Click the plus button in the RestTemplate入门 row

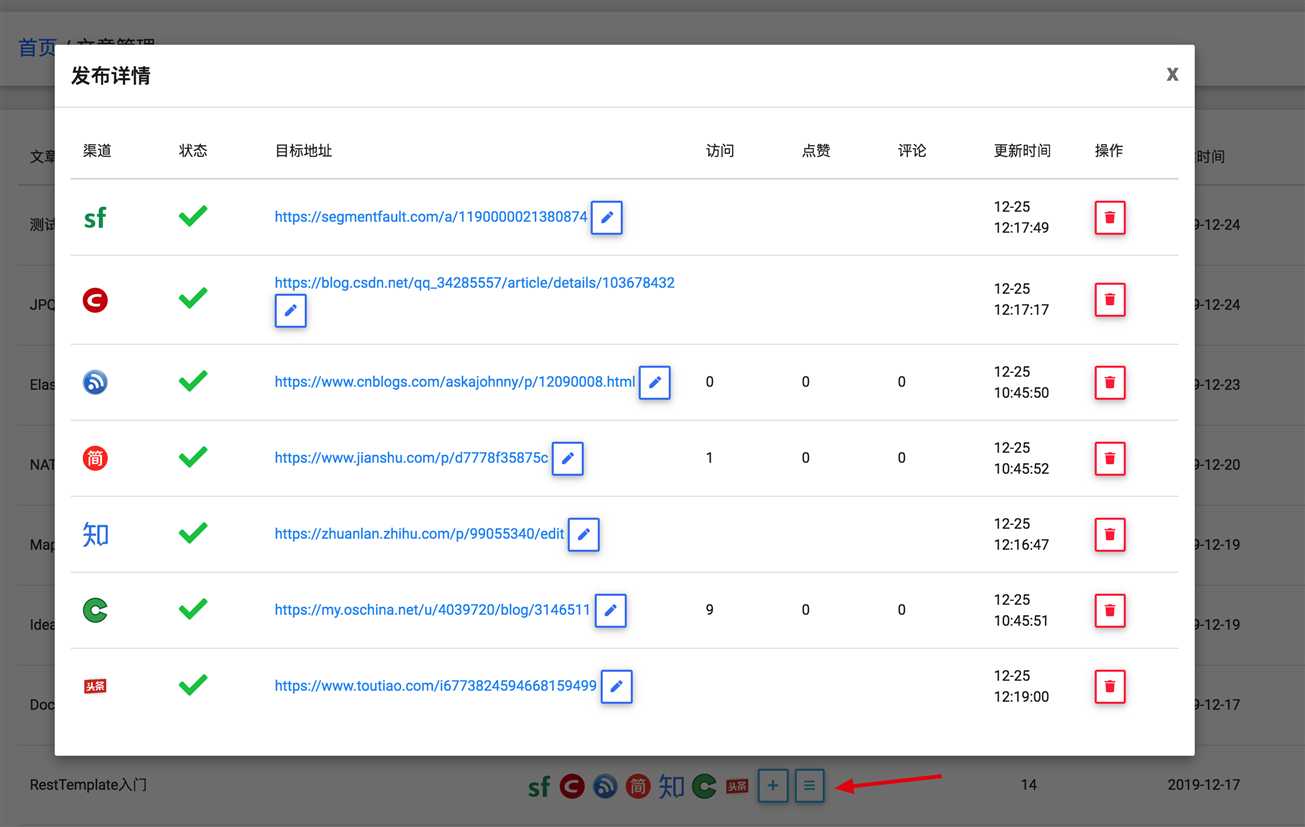tap(772, 785)
